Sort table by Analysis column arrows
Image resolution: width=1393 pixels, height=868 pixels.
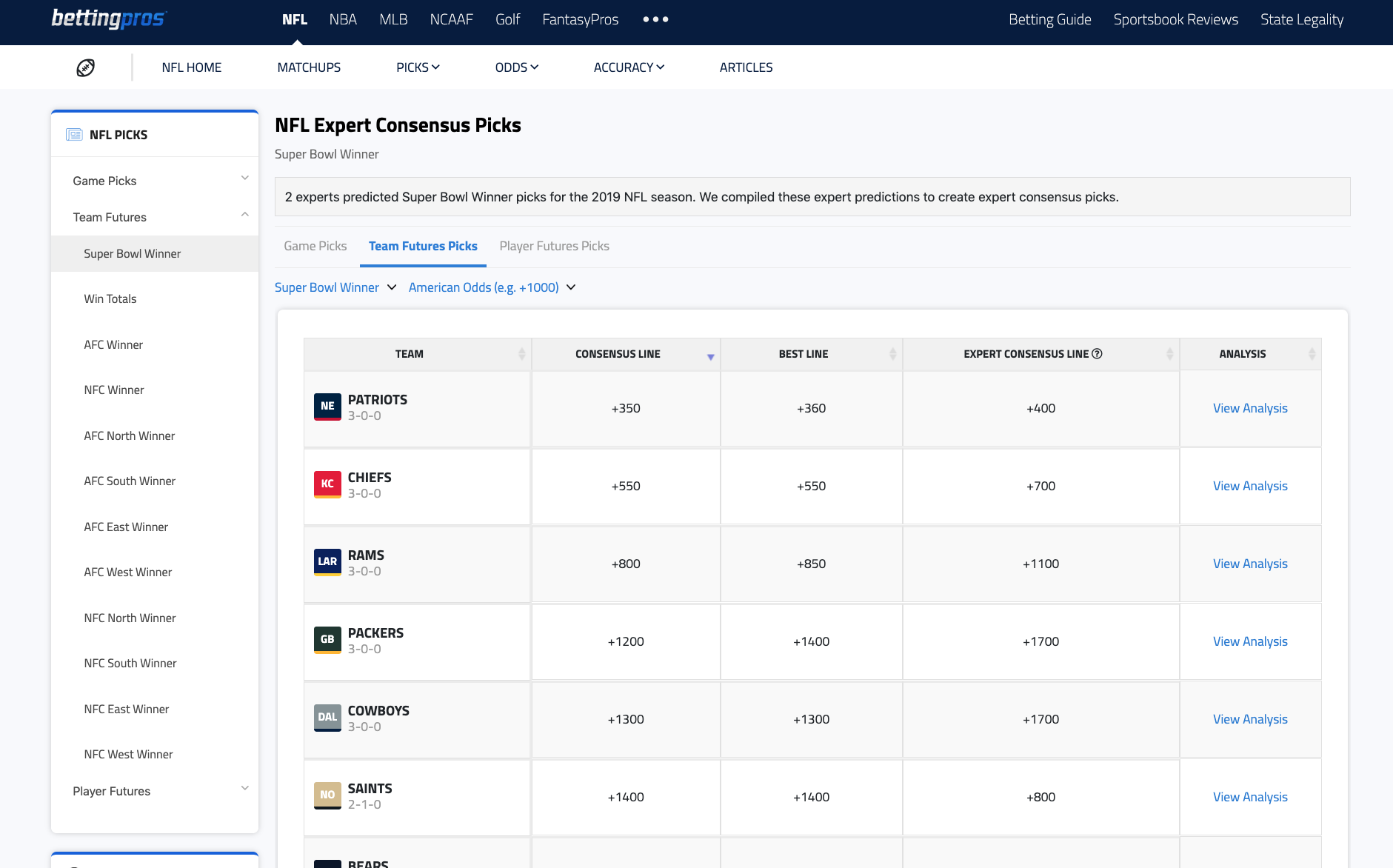point(1312,354)
